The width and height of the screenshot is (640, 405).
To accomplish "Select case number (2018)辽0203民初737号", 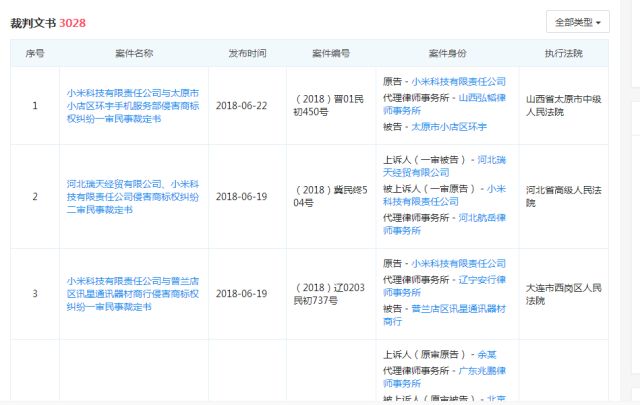I will coord(329,294).
